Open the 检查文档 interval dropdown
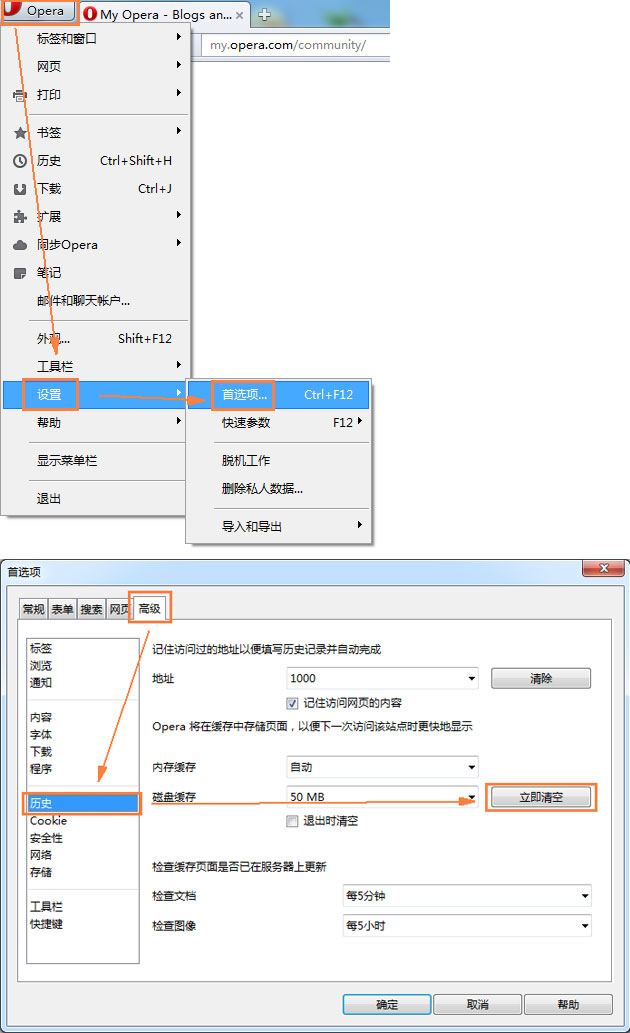 [x=467, y=896]
